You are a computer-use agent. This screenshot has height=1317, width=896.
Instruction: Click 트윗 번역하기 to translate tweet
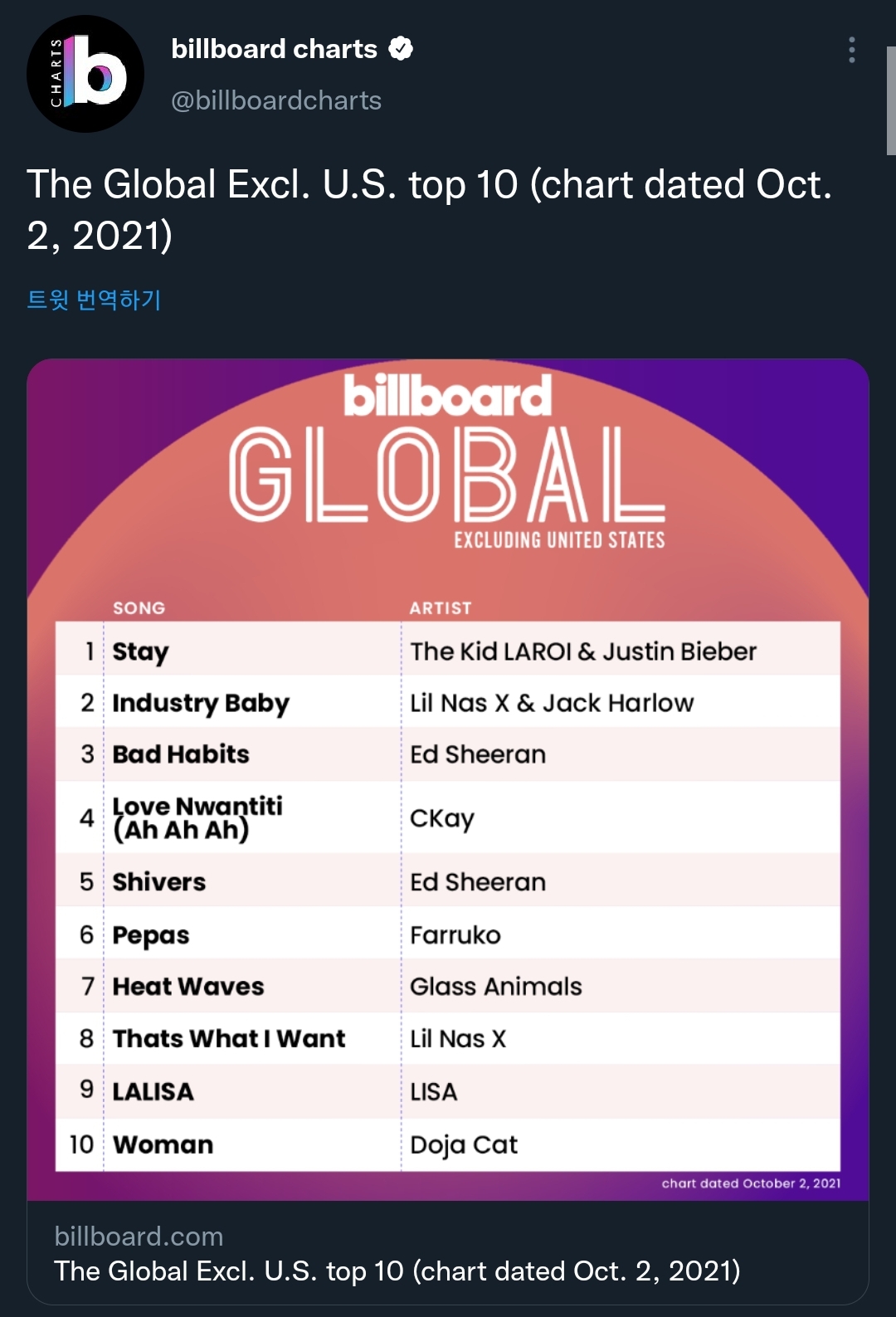pyautogui.click(x=94, y=300)
